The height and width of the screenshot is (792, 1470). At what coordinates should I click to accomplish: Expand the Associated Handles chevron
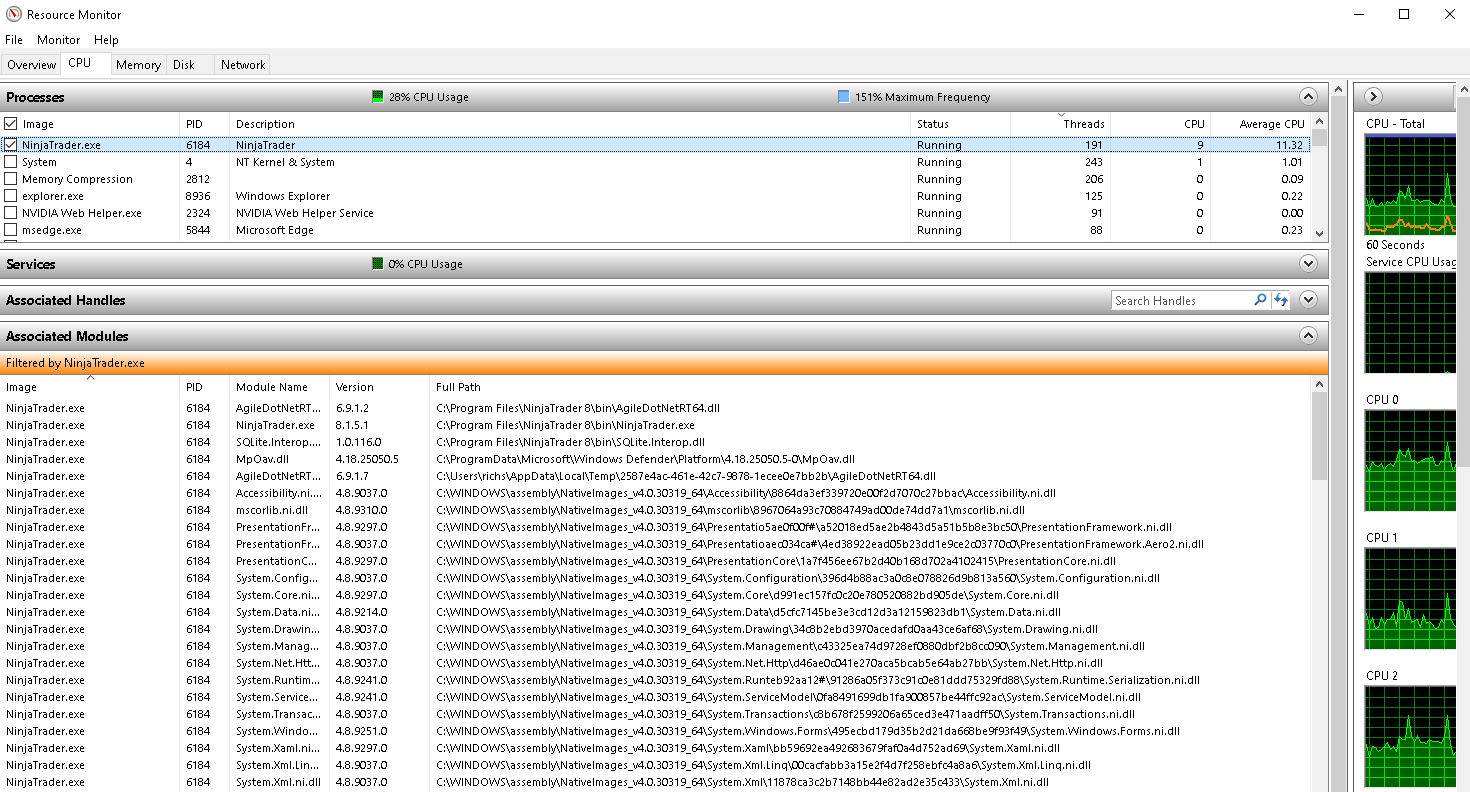(1308, 300)
